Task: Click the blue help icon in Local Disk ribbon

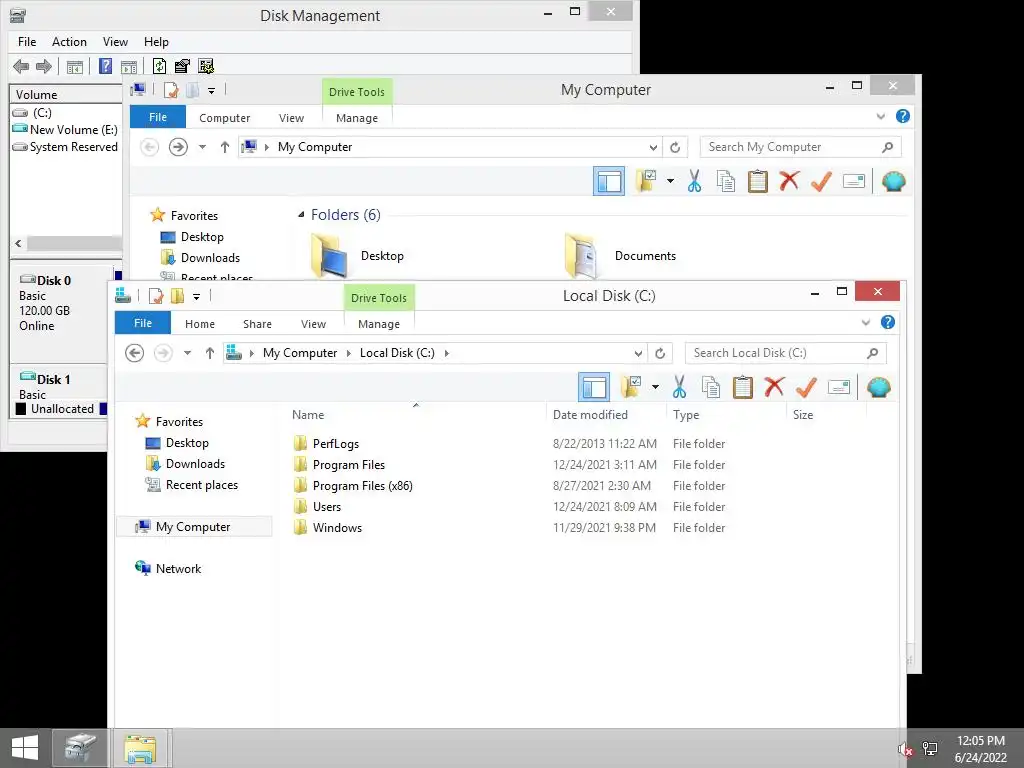Action: [x=888, y=322]
